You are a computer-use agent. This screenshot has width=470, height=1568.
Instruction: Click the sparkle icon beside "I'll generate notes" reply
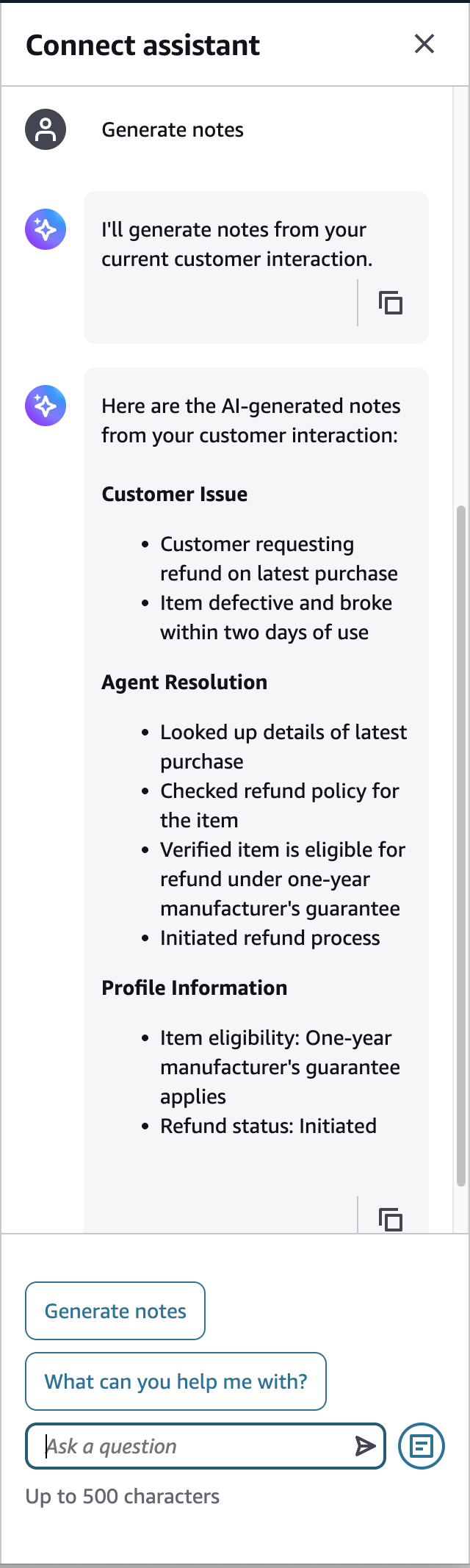[46, 229]
